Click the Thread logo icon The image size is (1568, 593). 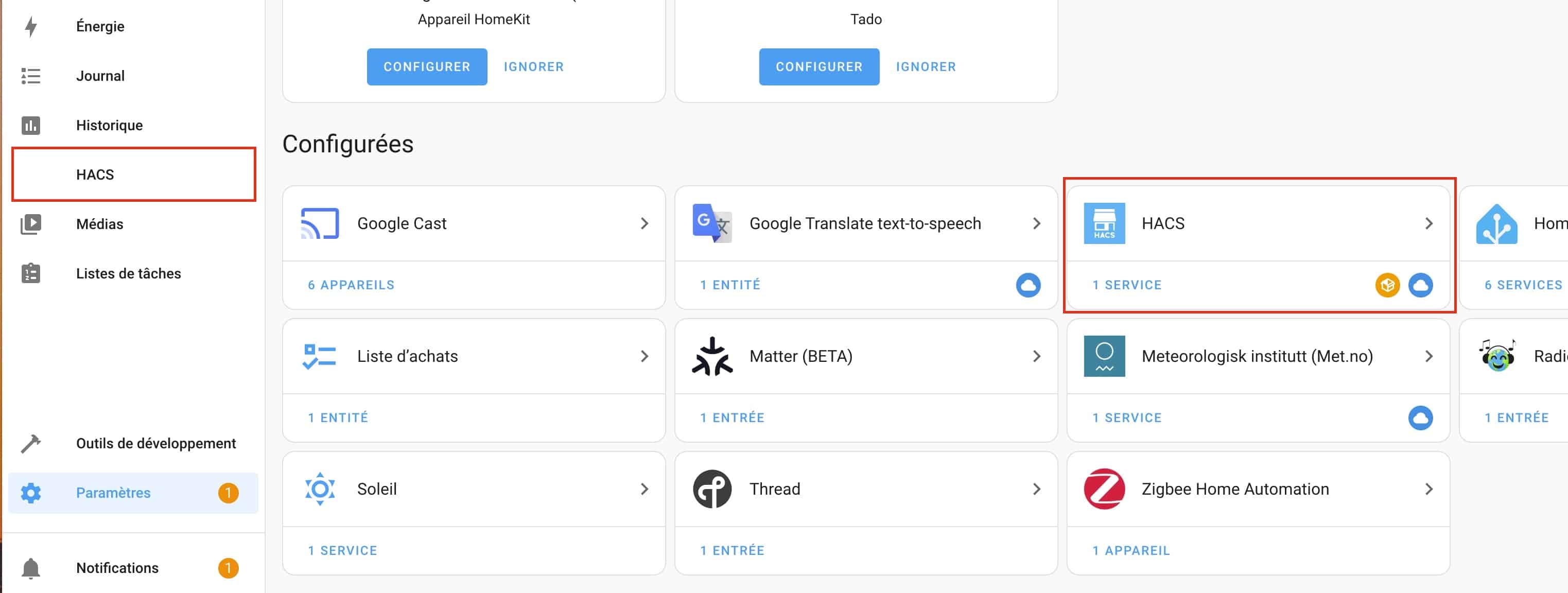[x=711, y=489]
